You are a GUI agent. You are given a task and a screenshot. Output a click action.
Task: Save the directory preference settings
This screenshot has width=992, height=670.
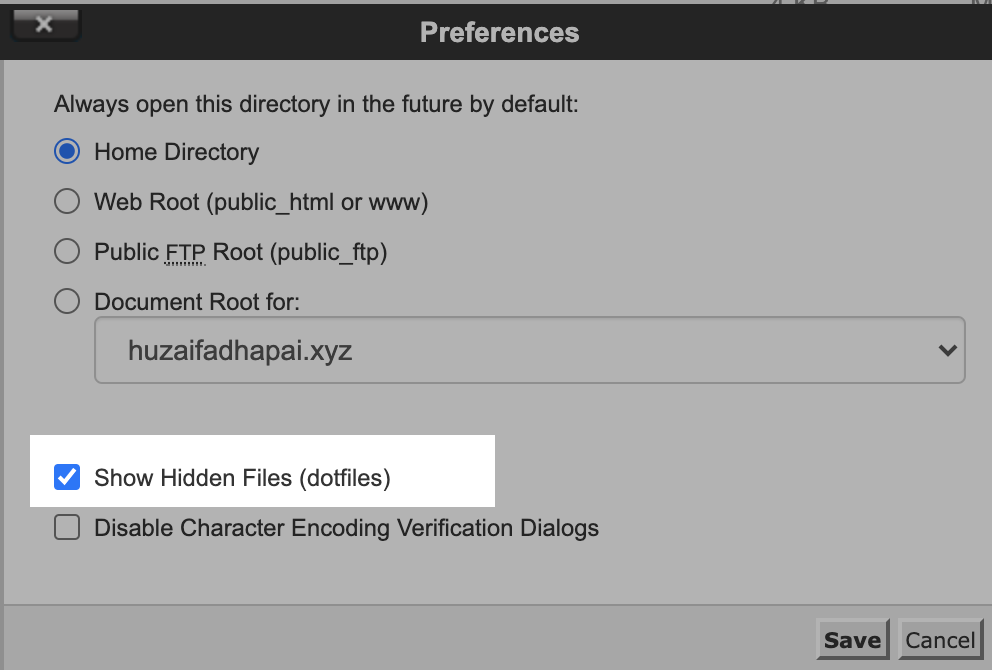click(852, 639)
